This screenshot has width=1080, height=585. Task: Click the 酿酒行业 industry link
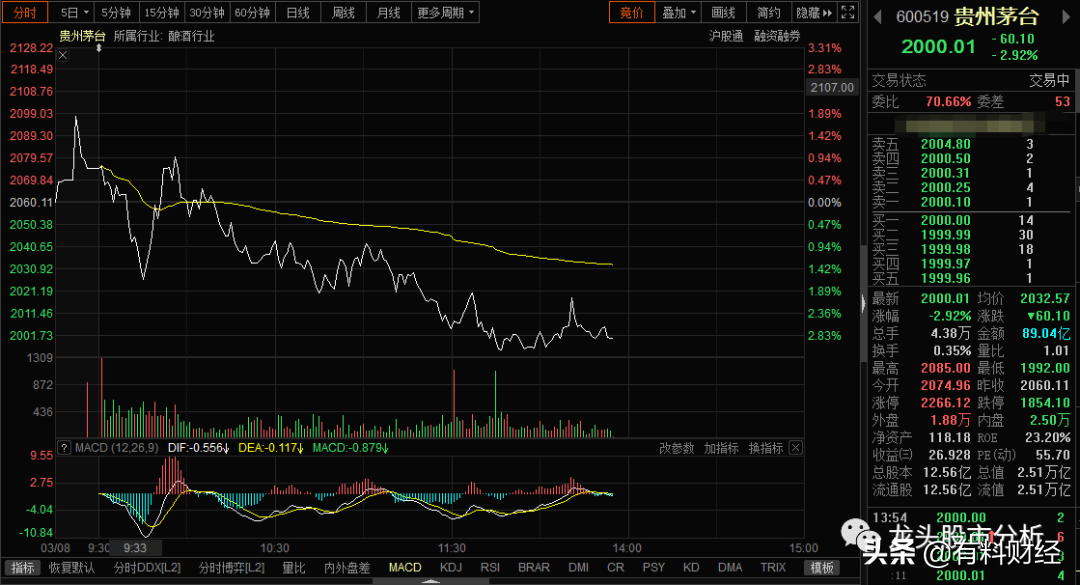click(191, 36)
